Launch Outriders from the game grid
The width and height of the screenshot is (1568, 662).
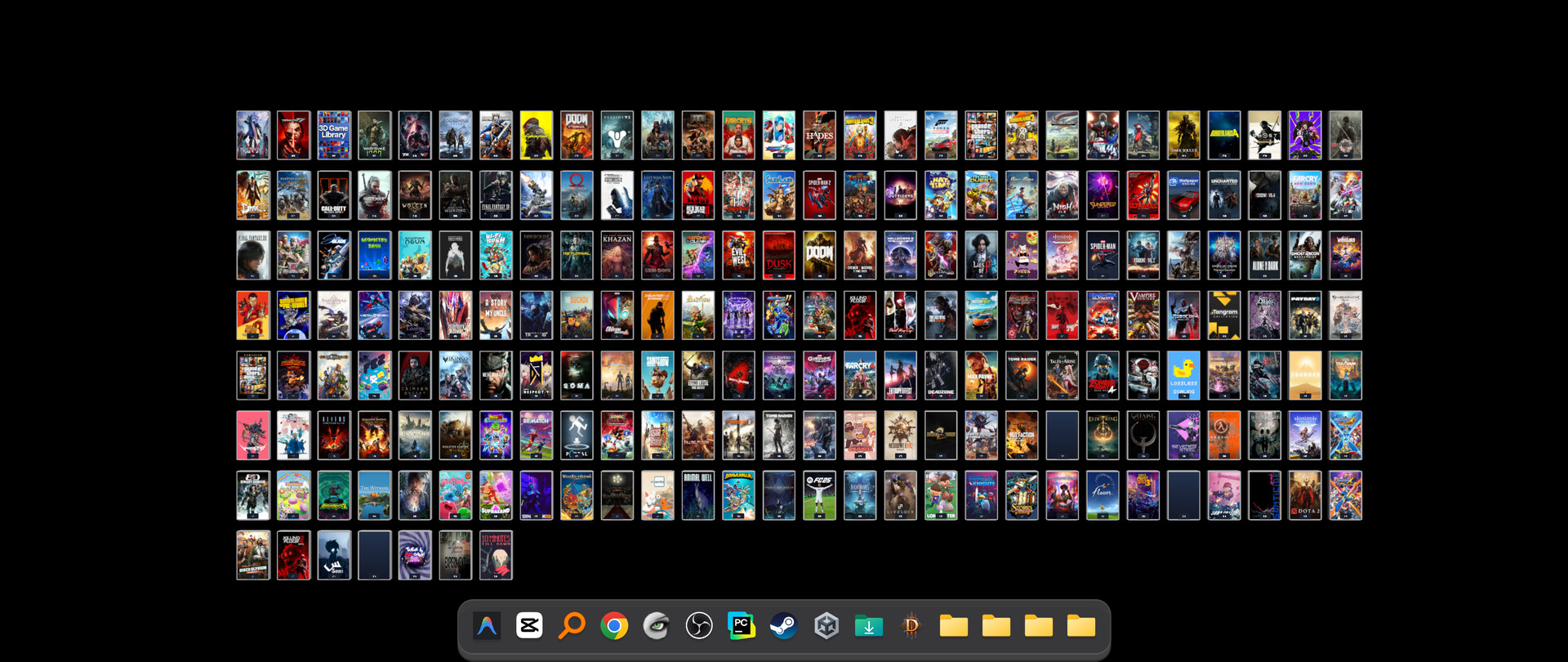point(900,195)
